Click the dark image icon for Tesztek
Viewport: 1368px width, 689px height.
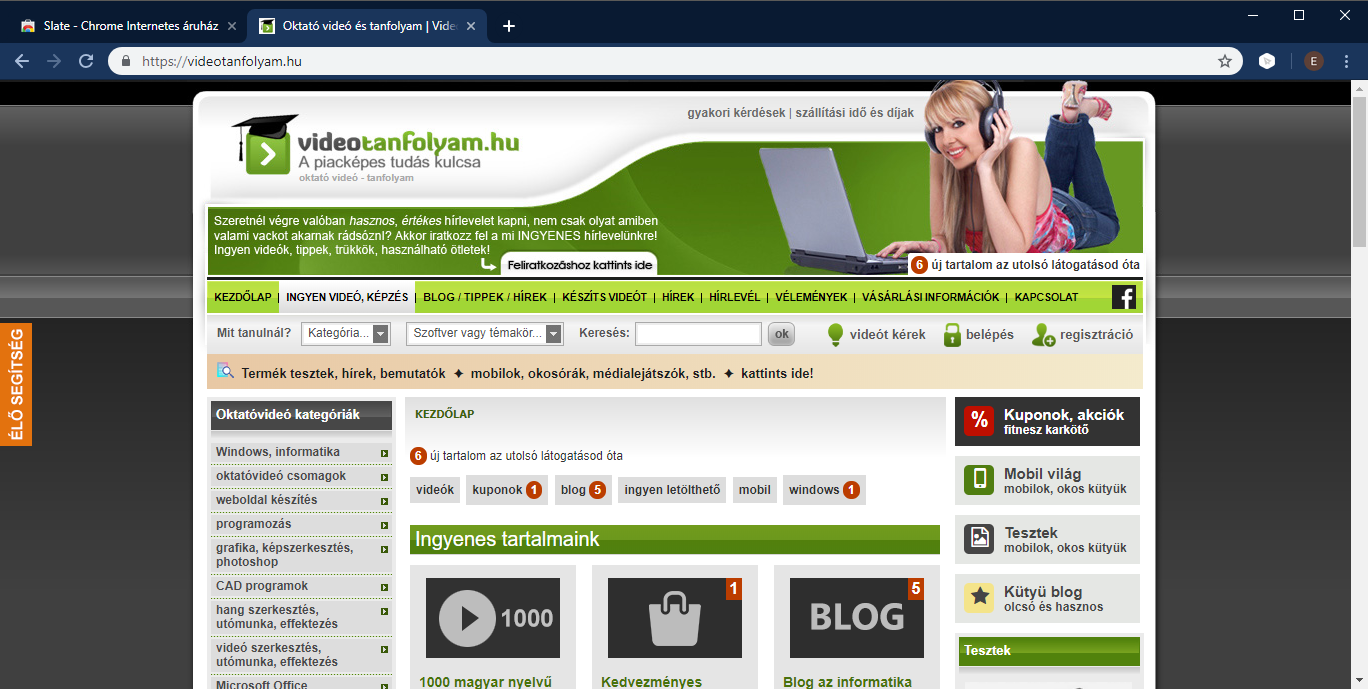click(979, 539)
